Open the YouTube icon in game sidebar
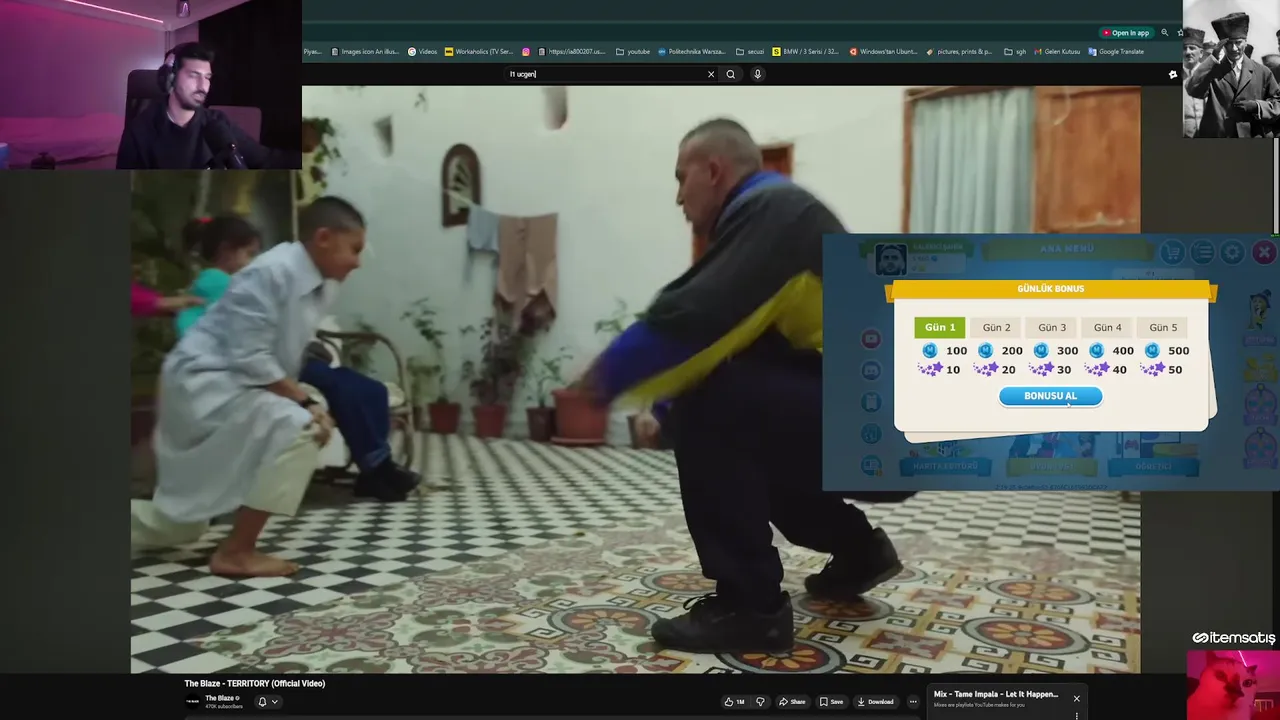The image size is (1280, 720). (871, 339)
